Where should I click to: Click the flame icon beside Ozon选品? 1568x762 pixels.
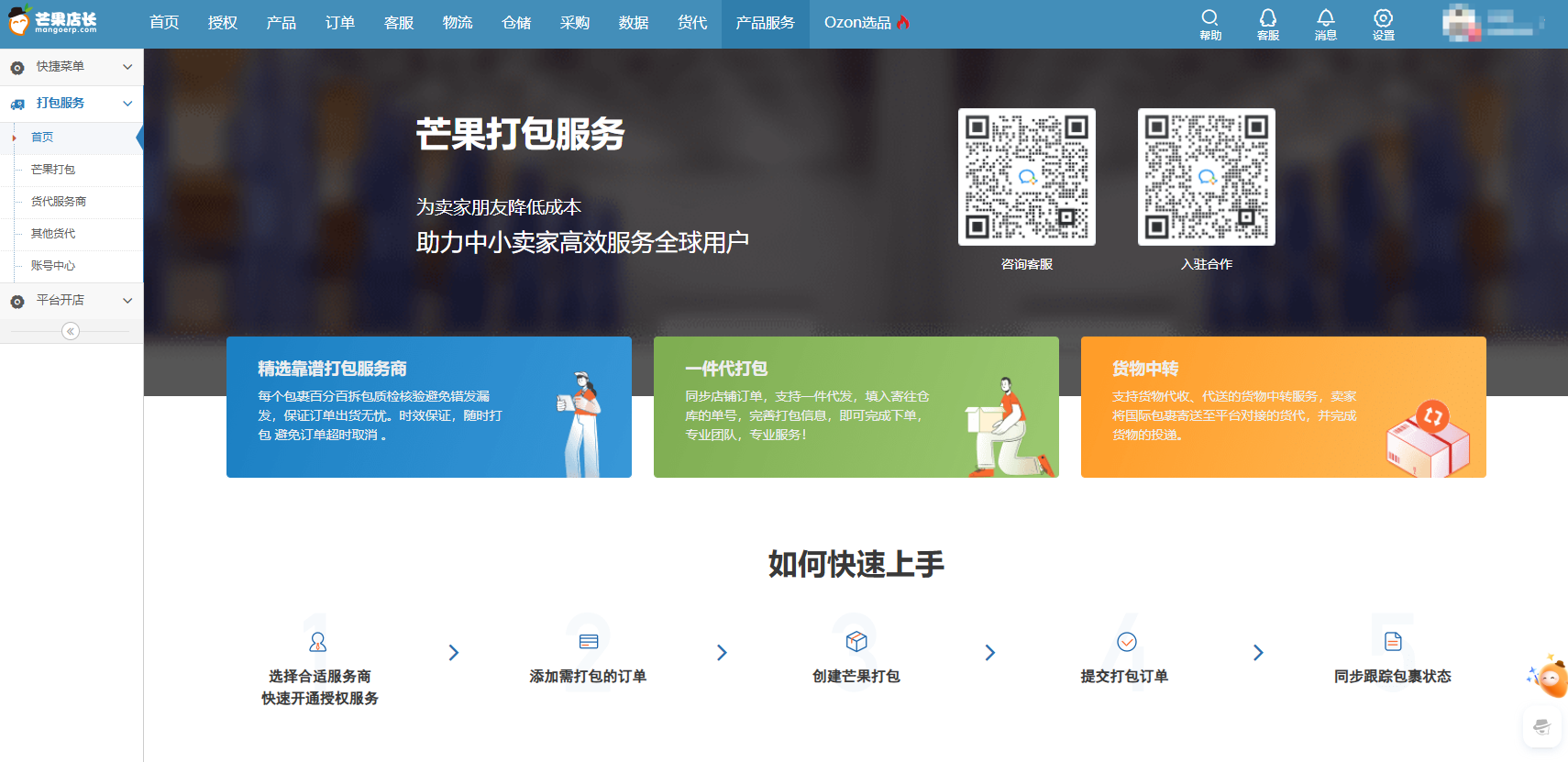click(x=903, y=22)
